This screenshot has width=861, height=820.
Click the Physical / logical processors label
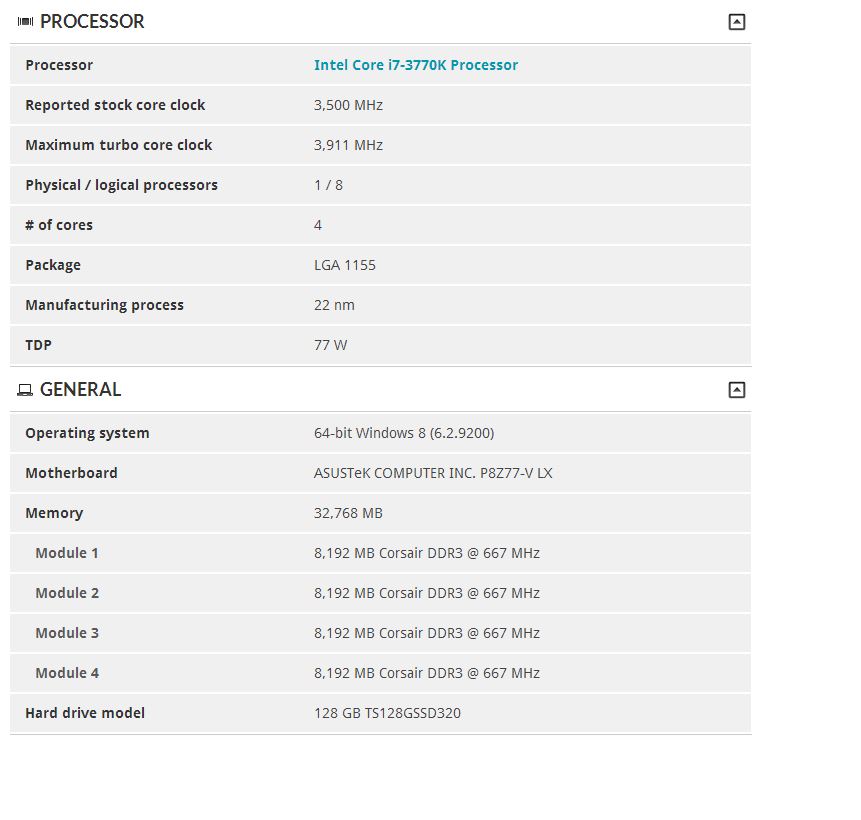click(121, 185)
